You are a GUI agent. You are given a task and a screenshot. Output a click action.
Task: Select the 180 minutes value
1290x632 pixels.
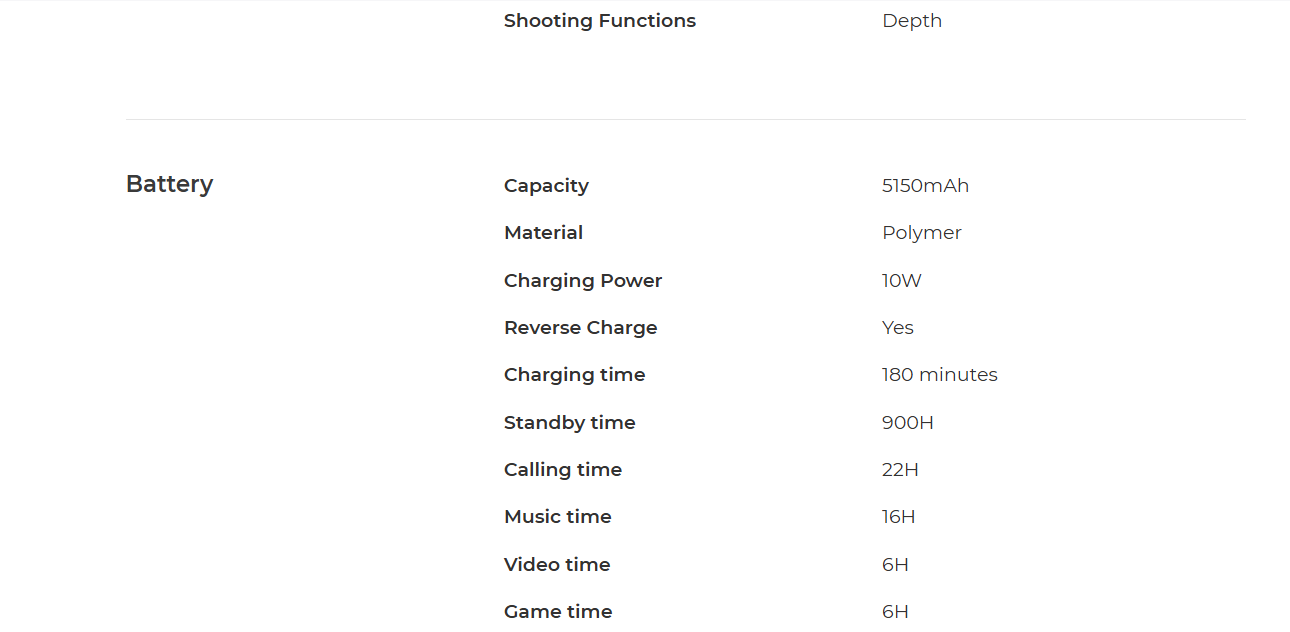point(940,375)
